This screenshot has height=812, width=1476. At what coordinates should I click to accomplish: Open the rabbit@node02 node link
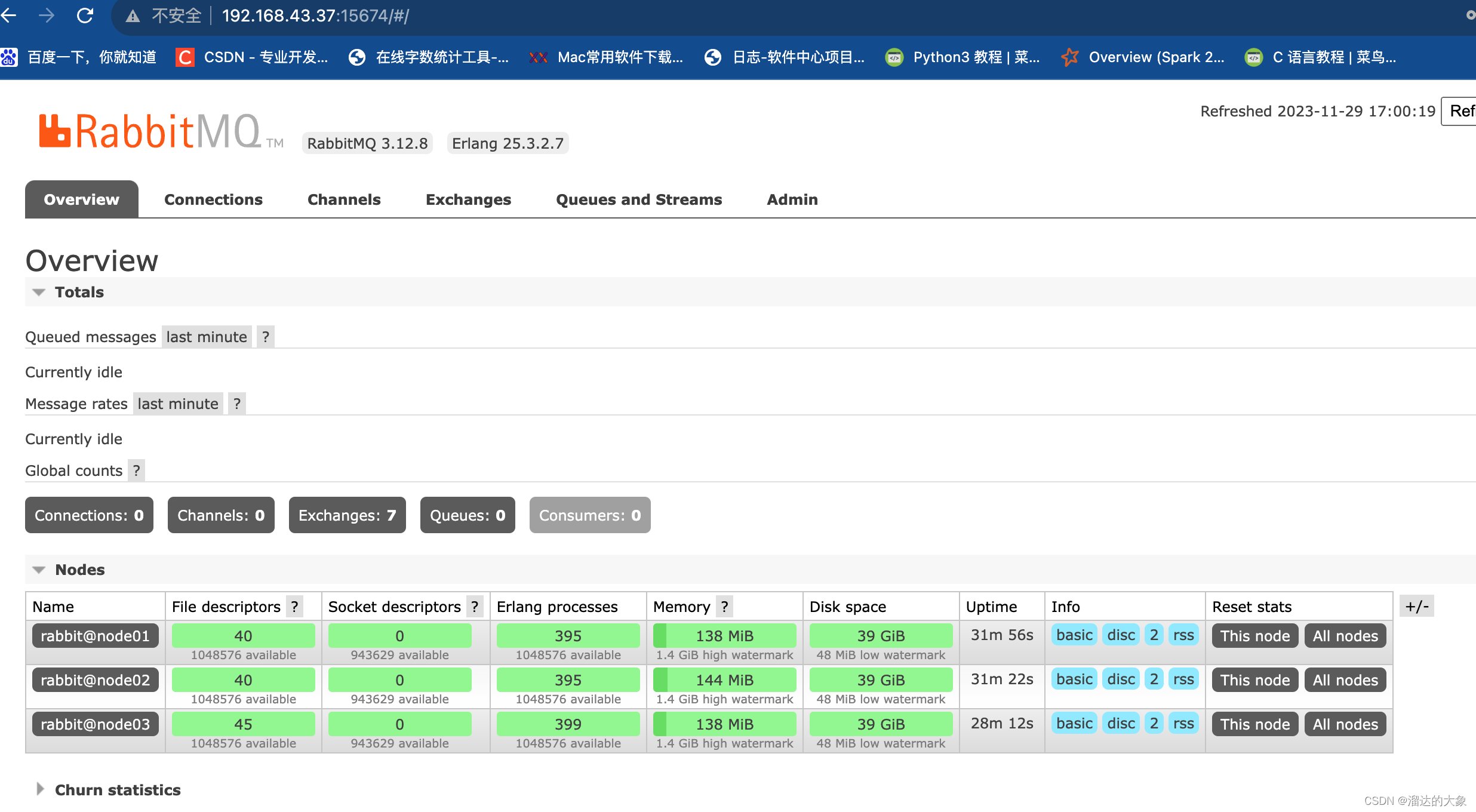(96, 680)
